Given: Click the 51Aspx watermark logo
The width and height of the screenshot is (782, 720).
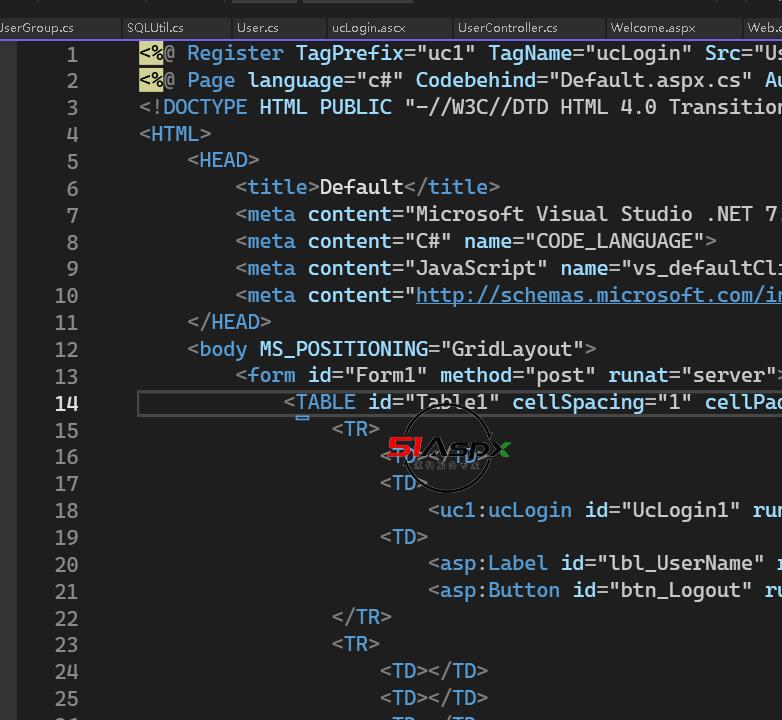Looking at the screenshot, I should 449,450.
